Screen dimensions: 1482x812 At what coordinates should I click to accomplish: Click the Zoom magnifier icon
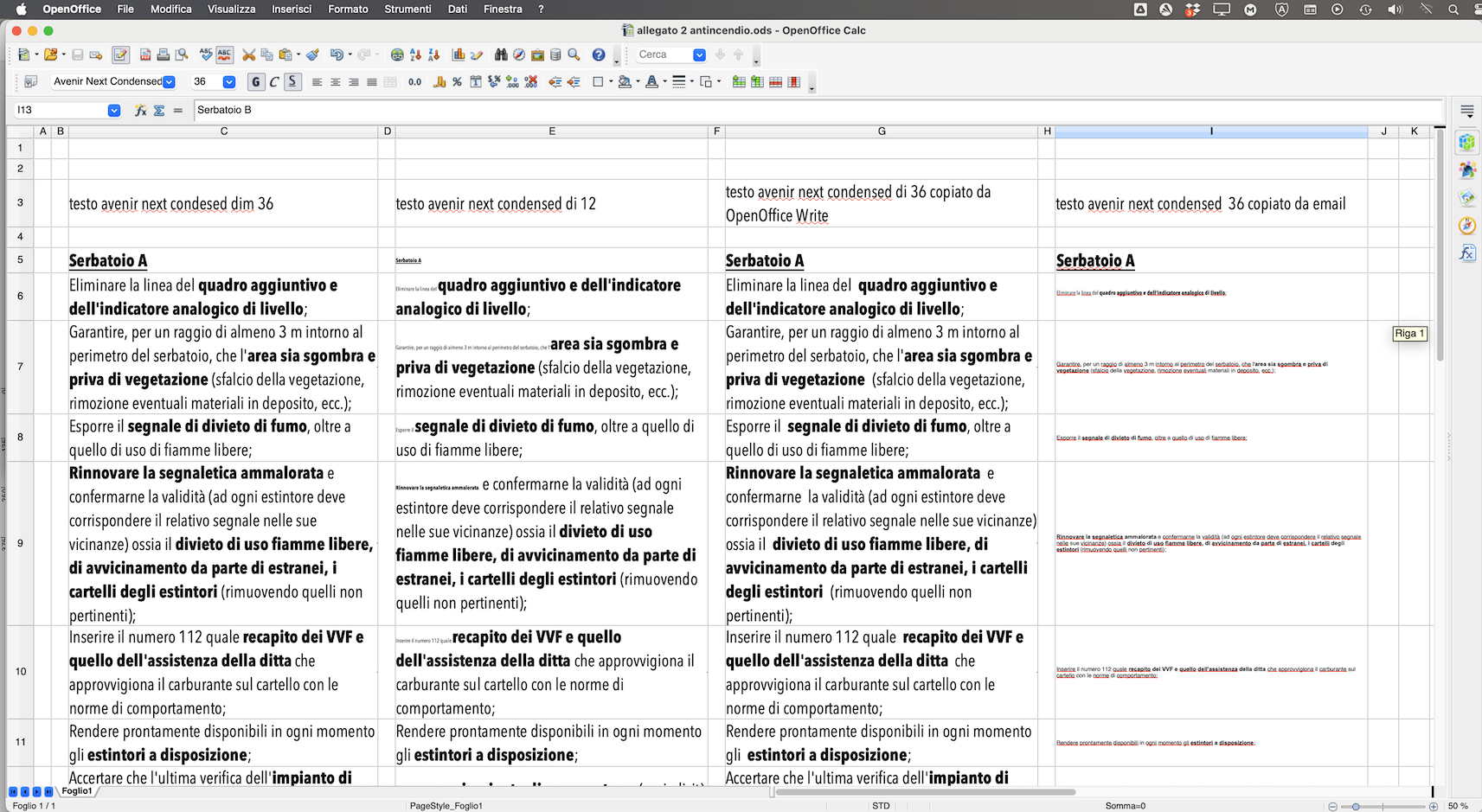tap(574, 54)
